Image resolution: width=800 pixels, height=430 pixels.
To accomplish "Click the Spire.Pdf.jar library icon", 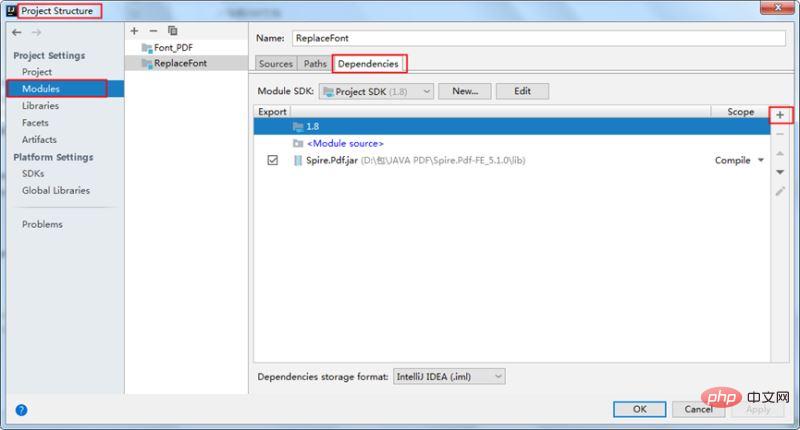I will (x=298, y=161).
